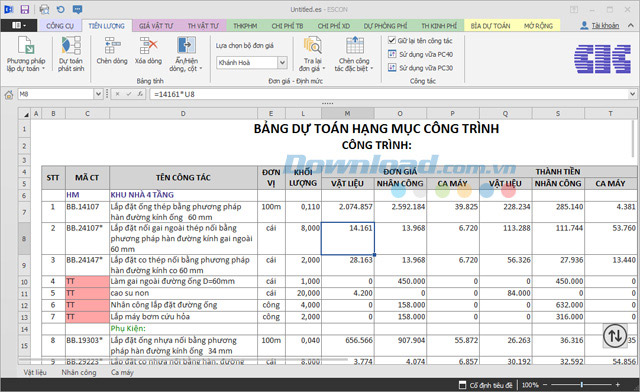The height and width of the screenshot is (392, 640).
Task: Open the DỰ PHÒNG PHÍ tab
Action: pyautogui.click(x=385, y=26)
